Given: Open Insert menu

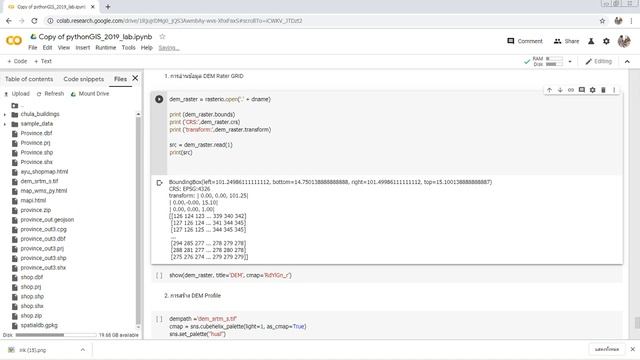Looking at the screenshot, I should click(83, 48).
